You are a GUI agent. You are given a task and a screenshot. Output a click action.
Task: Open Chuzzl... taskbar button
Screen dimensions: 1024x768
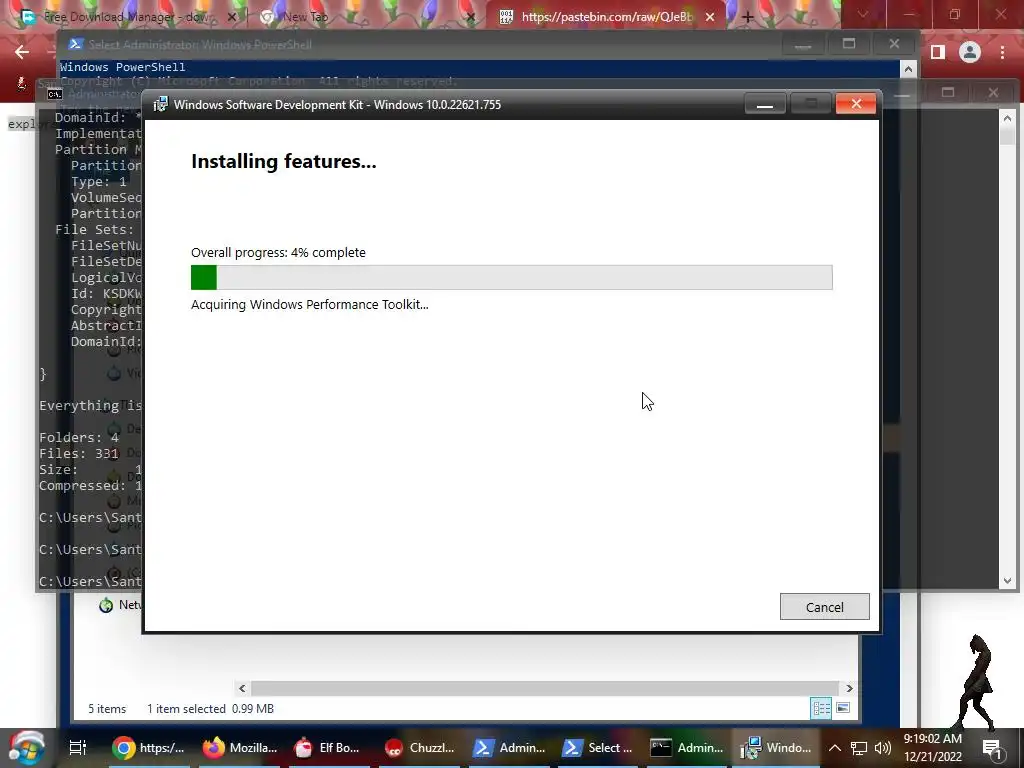tap(420, 748)
